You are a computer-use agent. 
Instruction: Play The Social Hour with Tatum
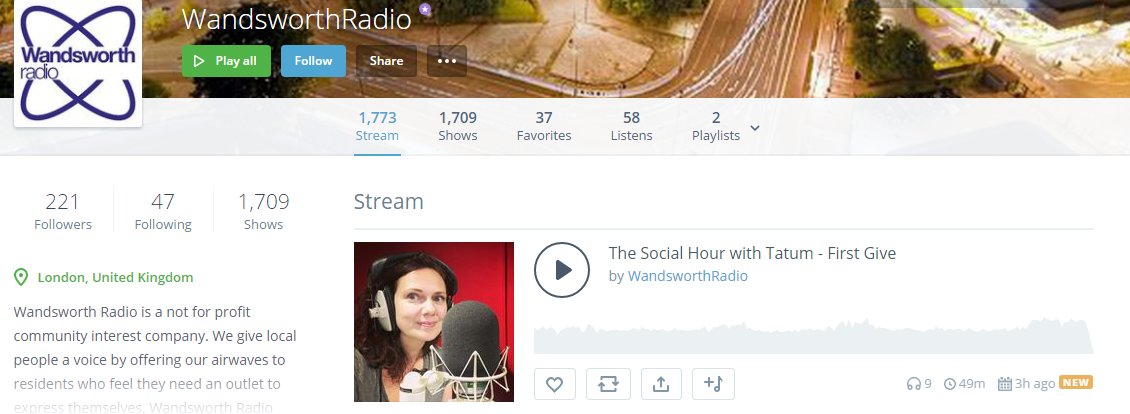pos(561,270)
